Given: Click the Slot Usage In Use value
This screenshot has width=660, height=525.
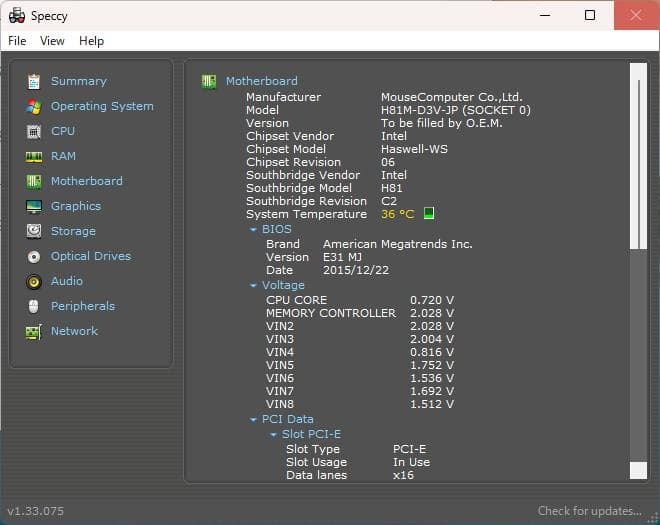Looking at the screenshot, I should click(x=411, y=462).
